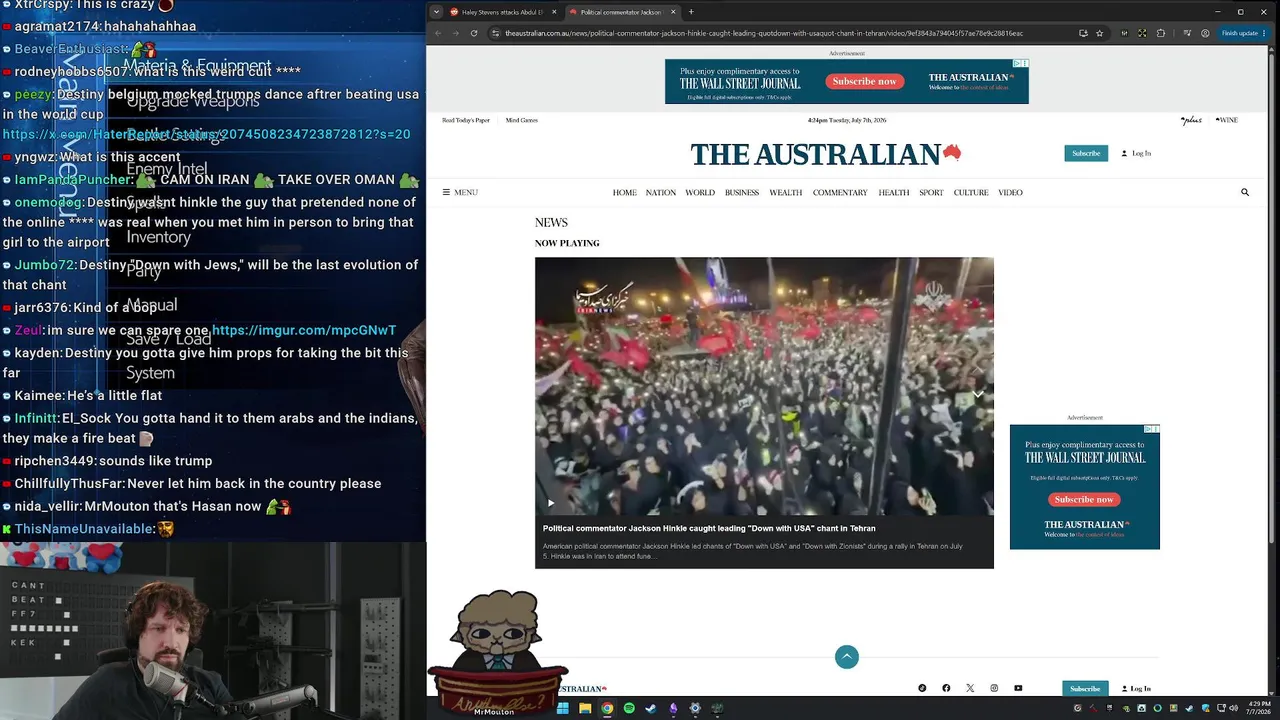
Task: Go to HOME in the site navigation
Action: [x=624, y=192]
